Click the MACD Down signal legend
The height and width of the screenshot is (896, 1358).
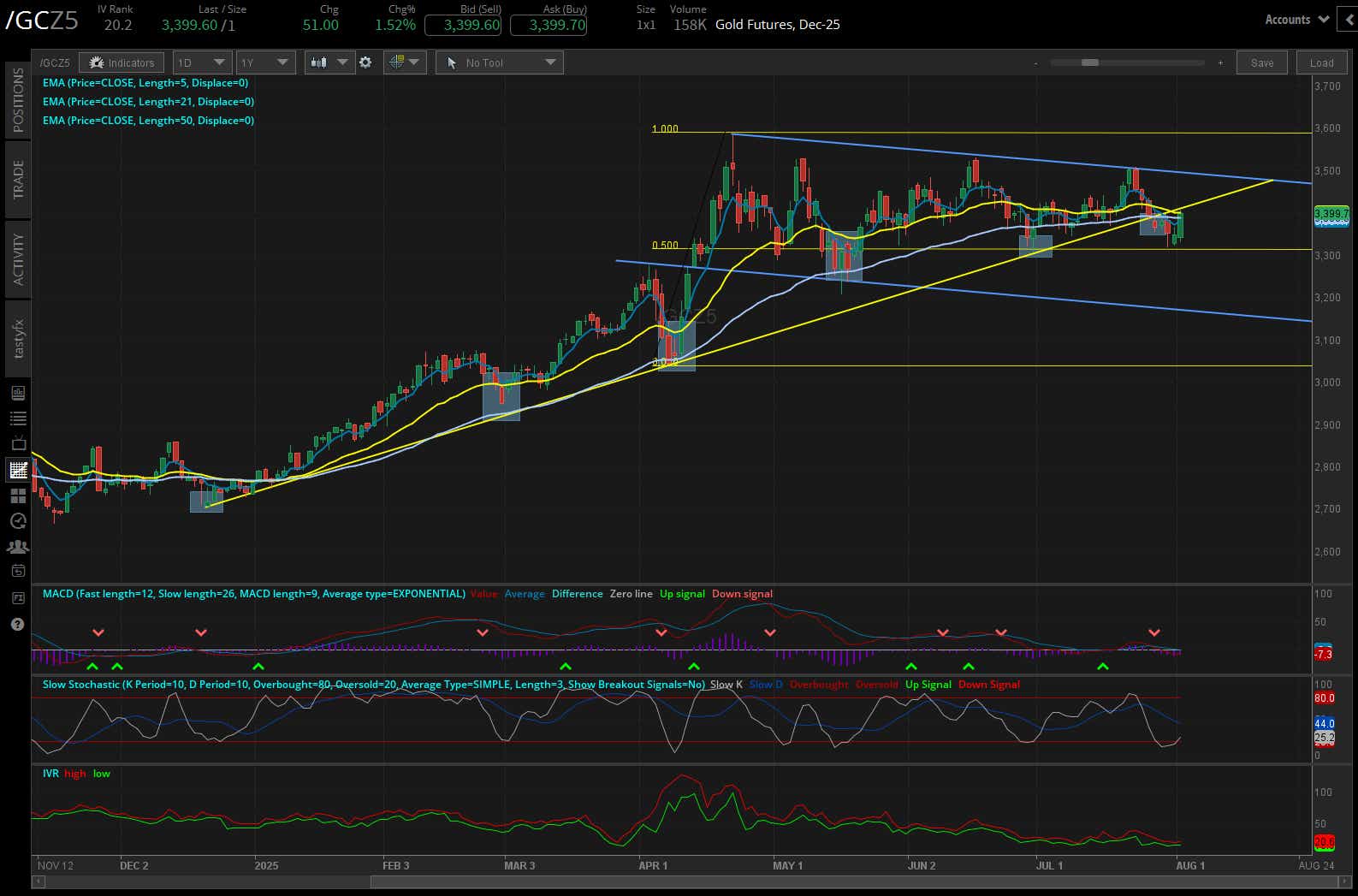[742, 594]
